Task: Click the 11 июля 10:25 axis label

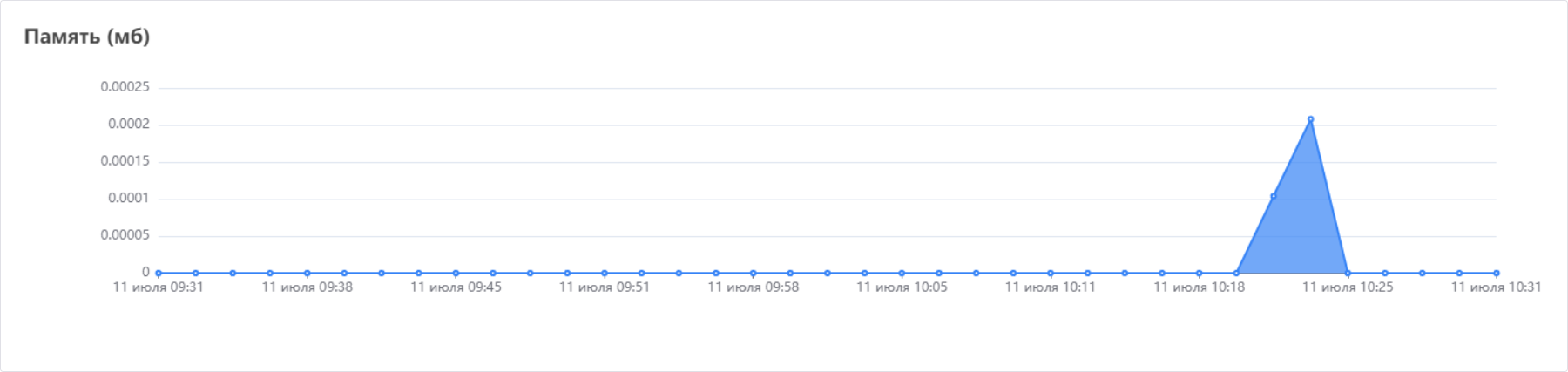Action: click(1348, 287)
